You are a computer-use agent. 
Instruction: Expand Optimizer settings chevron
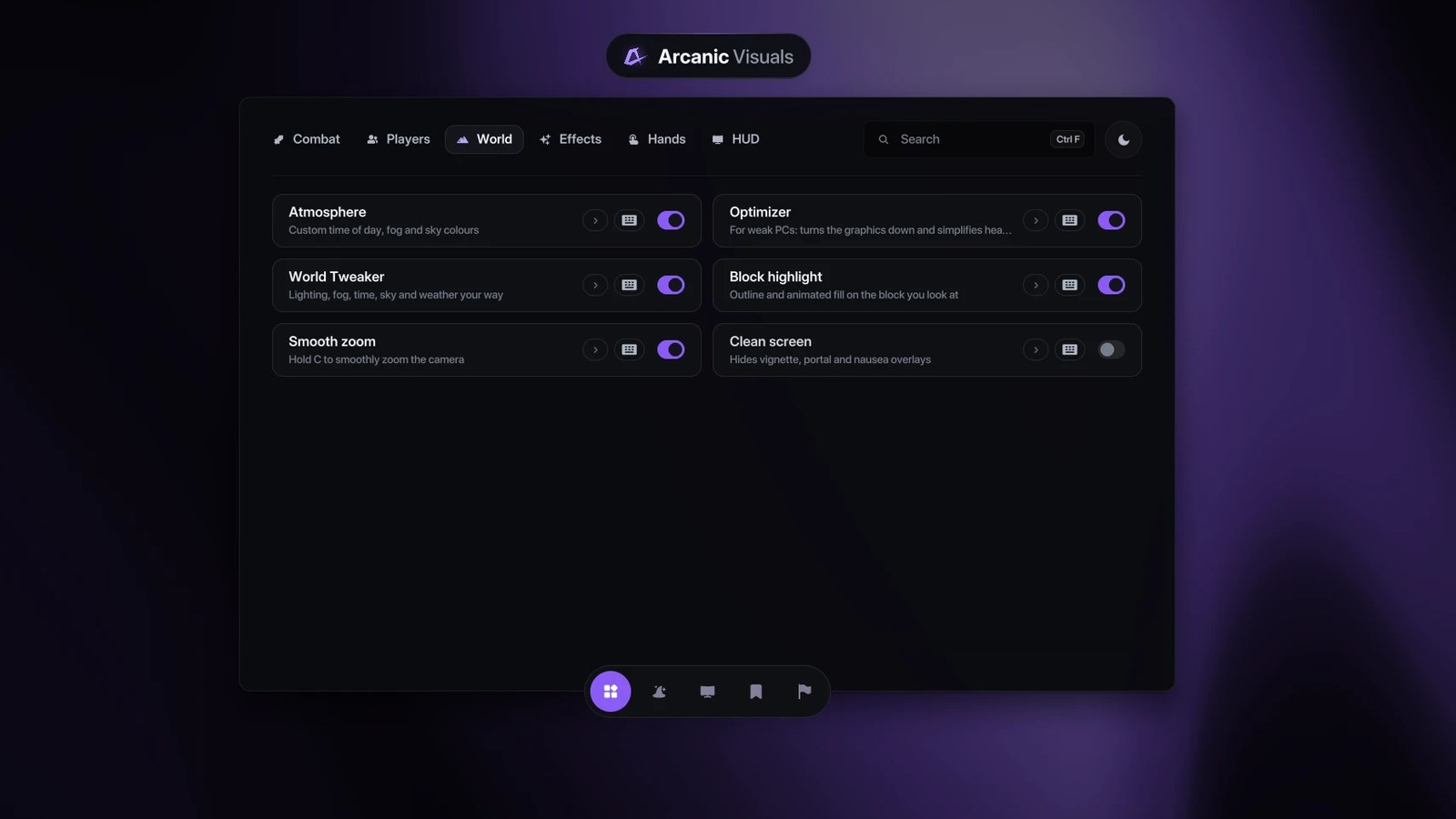pos(1036,220)
